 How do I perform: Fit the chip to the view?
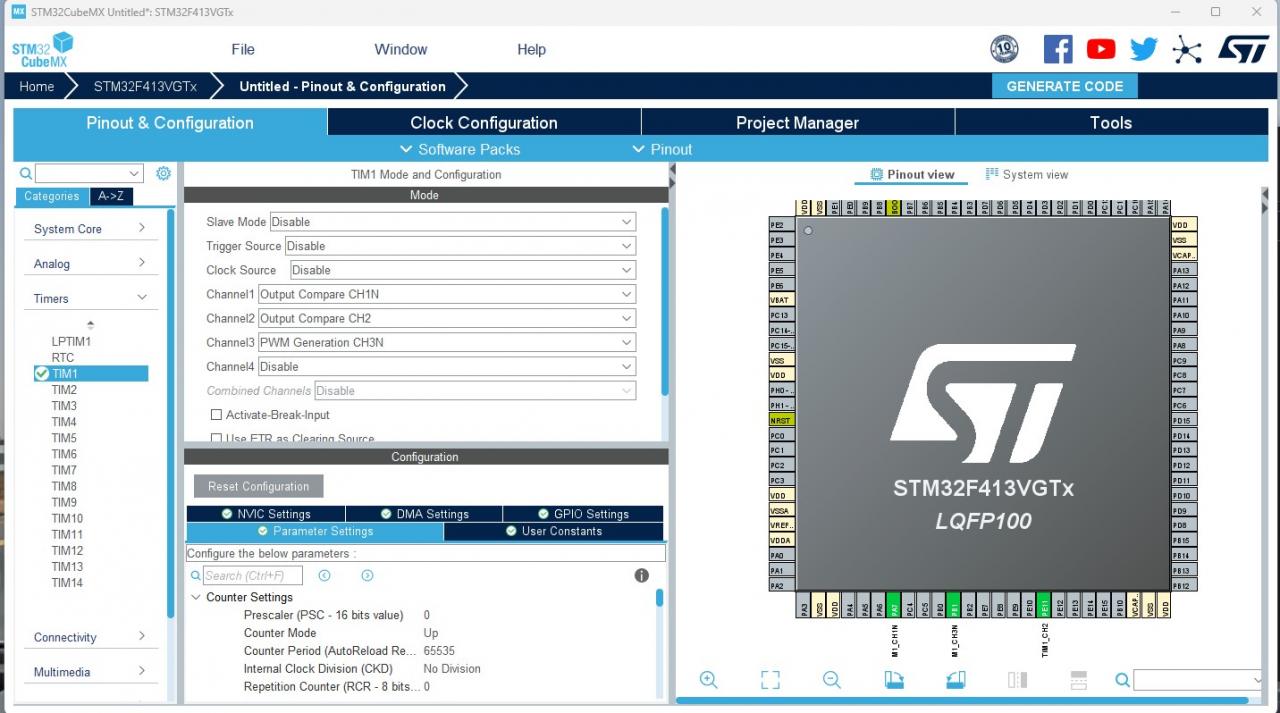tap(770, 680)
